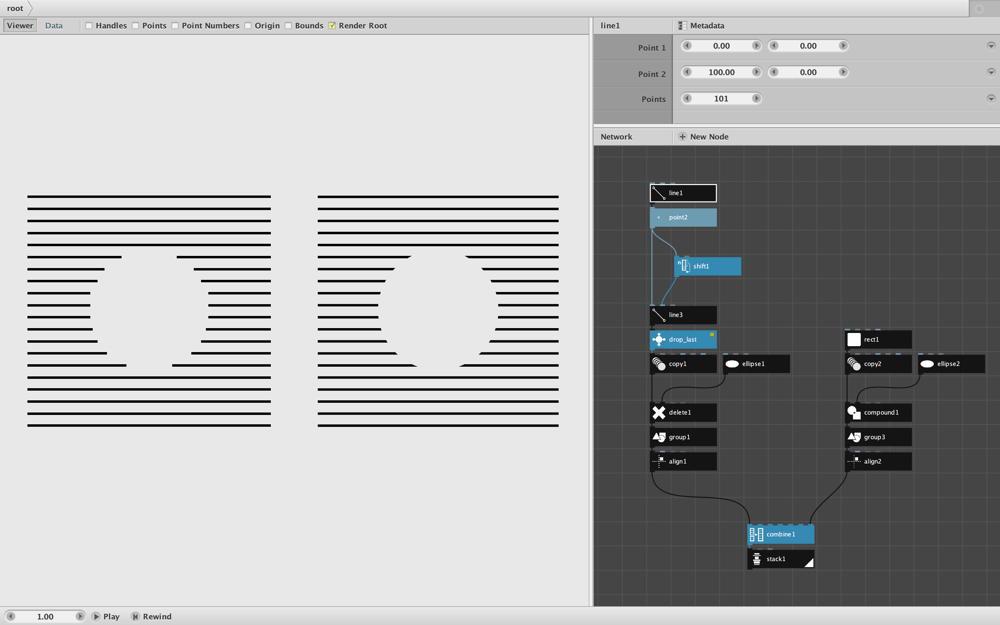
Task: Click the root breadcrumb
Action: click(x=15, y=8)
